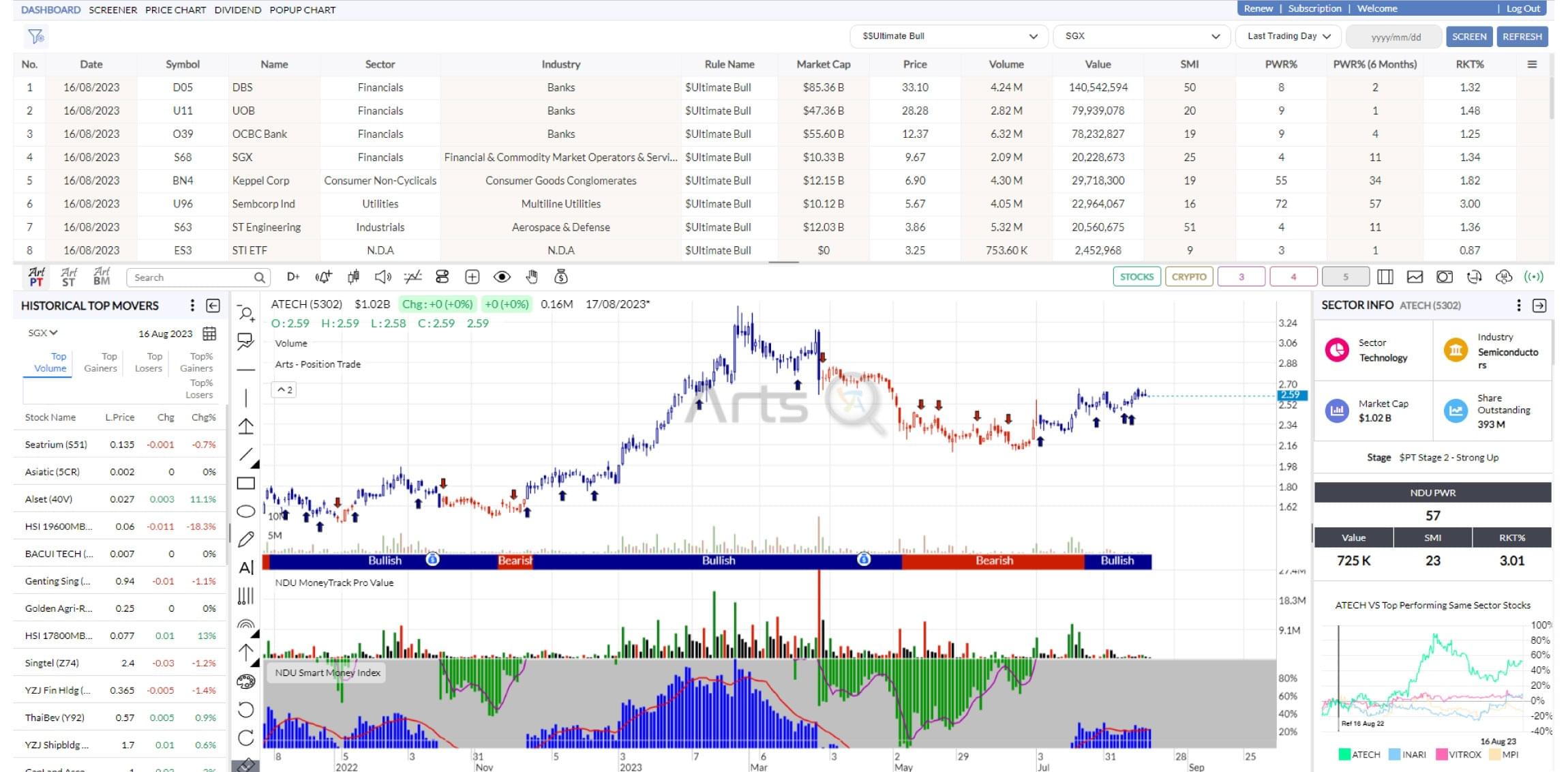The height and width of the screenshot is (772, 1568).
Task: Click the undo arrow in drawing toolbar
Action: (246, 710)
